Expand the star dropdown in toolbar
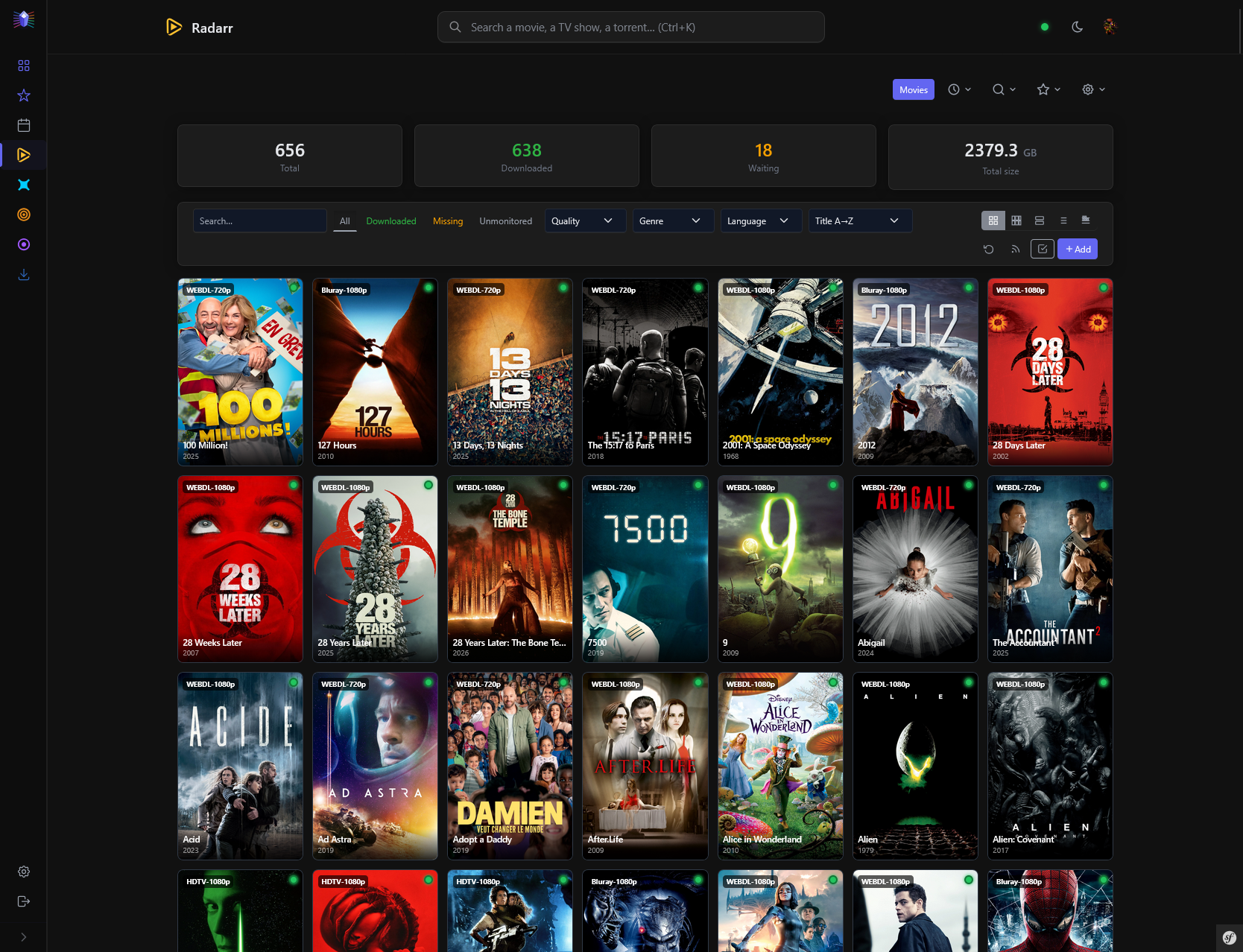 [1049, 89]
